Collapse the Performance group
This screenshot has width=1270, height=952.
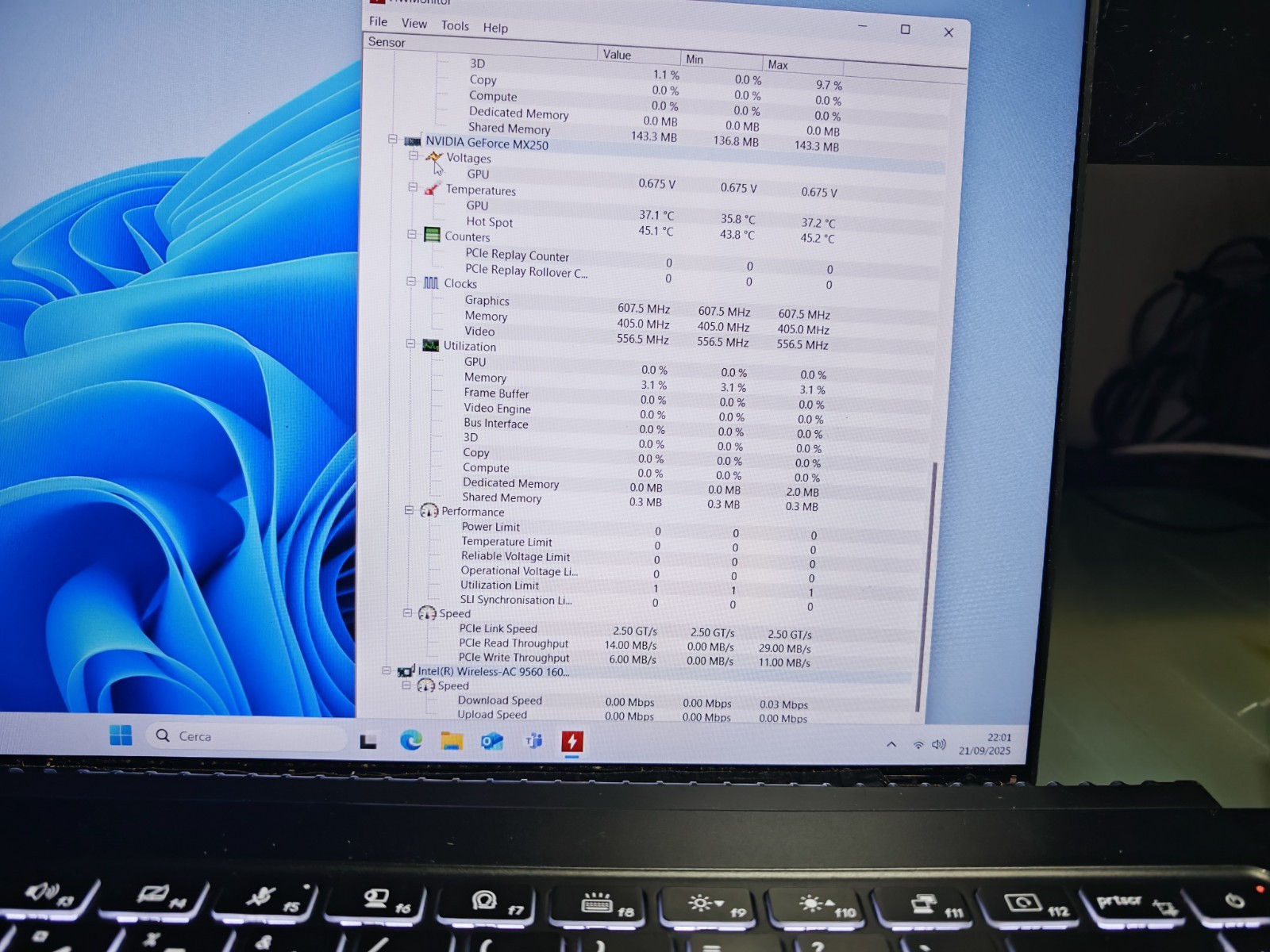409,510
